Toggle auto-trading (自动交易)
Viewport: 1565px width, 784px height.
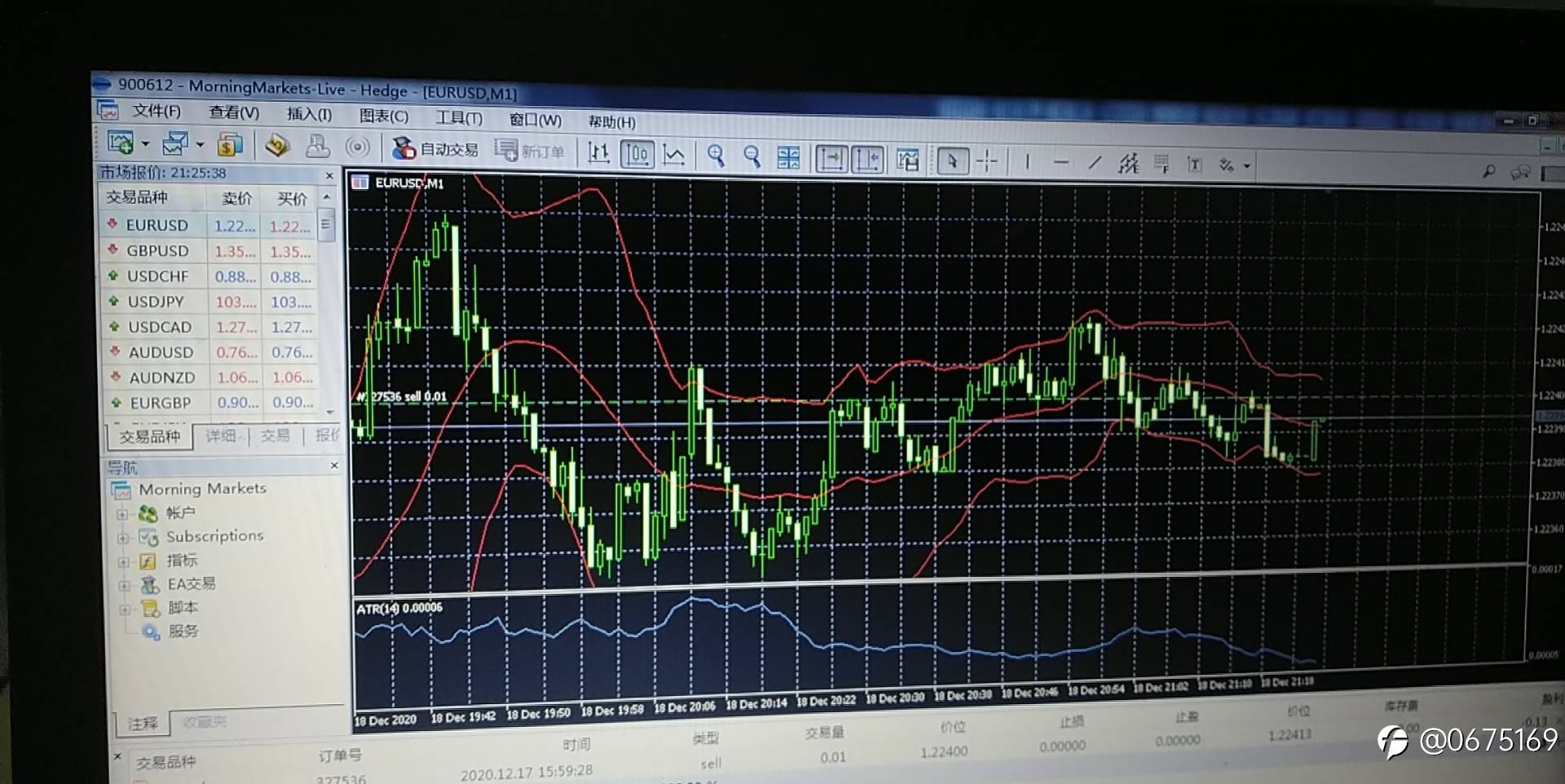click(435, 148)
